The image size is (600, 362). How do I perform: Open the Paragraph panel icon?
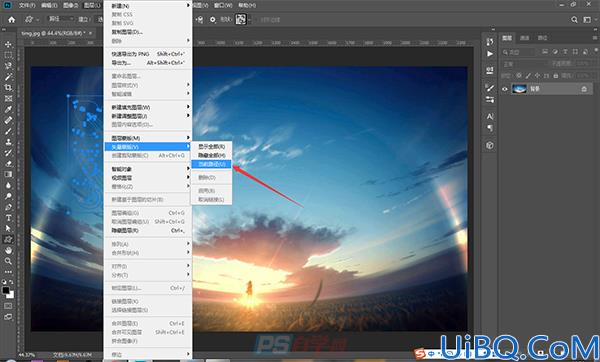pos(490,128)
